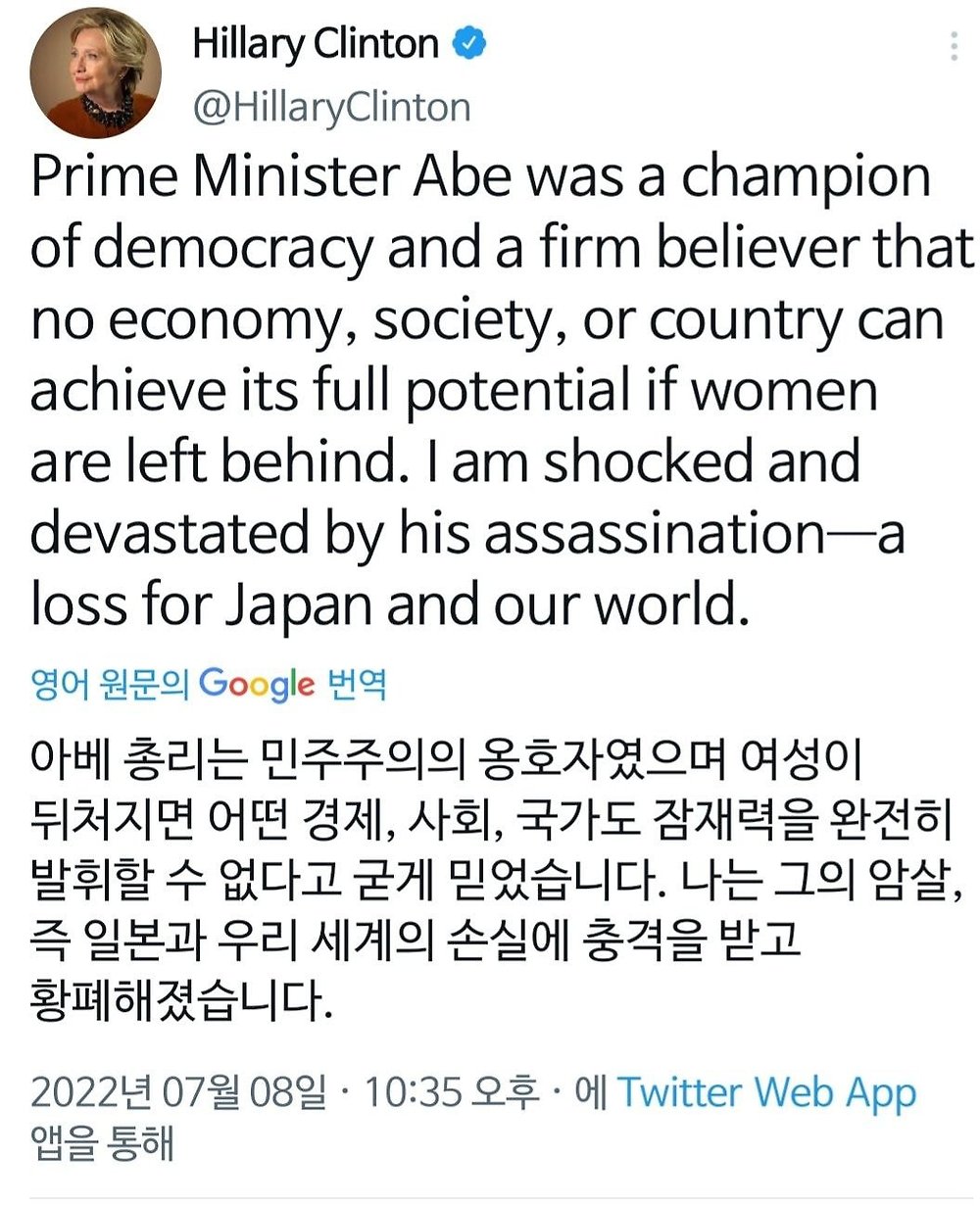The width and height of the screenshot is (980, 1206).
Task: Click the blue verified badge icon
Action: [x=468, y=44]
